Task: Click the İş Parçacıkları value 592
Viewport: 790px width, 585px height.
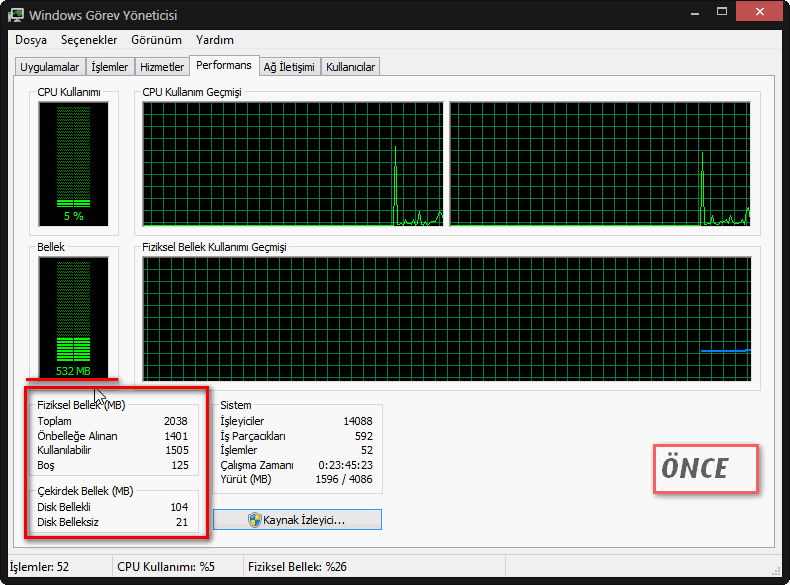Action: pyautogui.click(x=364, y=436)
